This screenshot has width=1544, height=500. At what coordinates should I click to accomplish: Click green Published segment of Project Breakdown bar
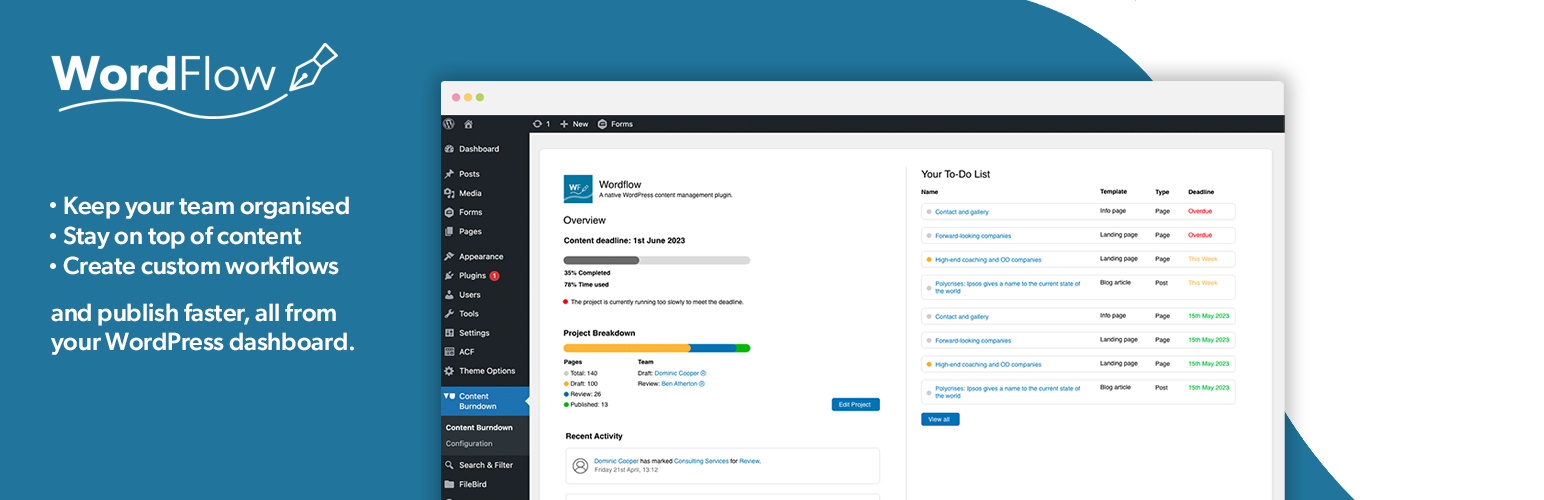click(743, 348)
